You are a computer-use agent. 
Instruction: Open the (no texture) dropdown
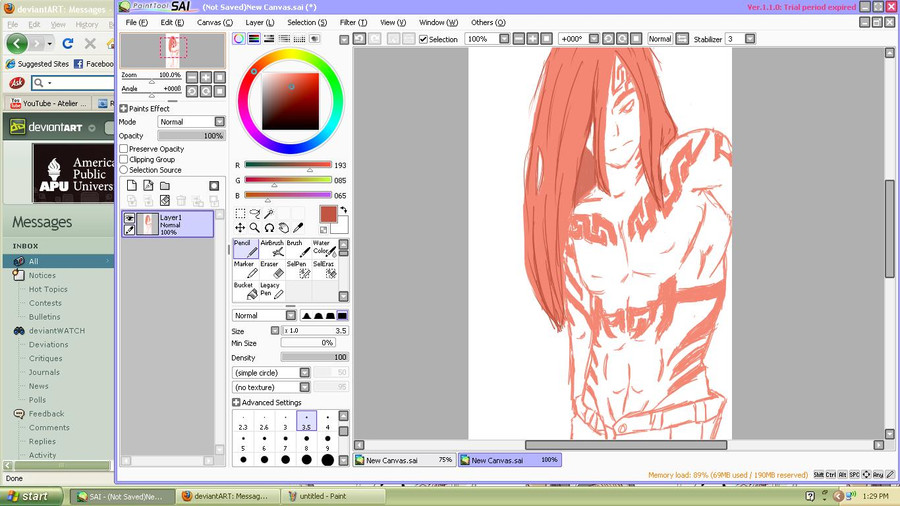pyautogui.click(x=304, y=387)
